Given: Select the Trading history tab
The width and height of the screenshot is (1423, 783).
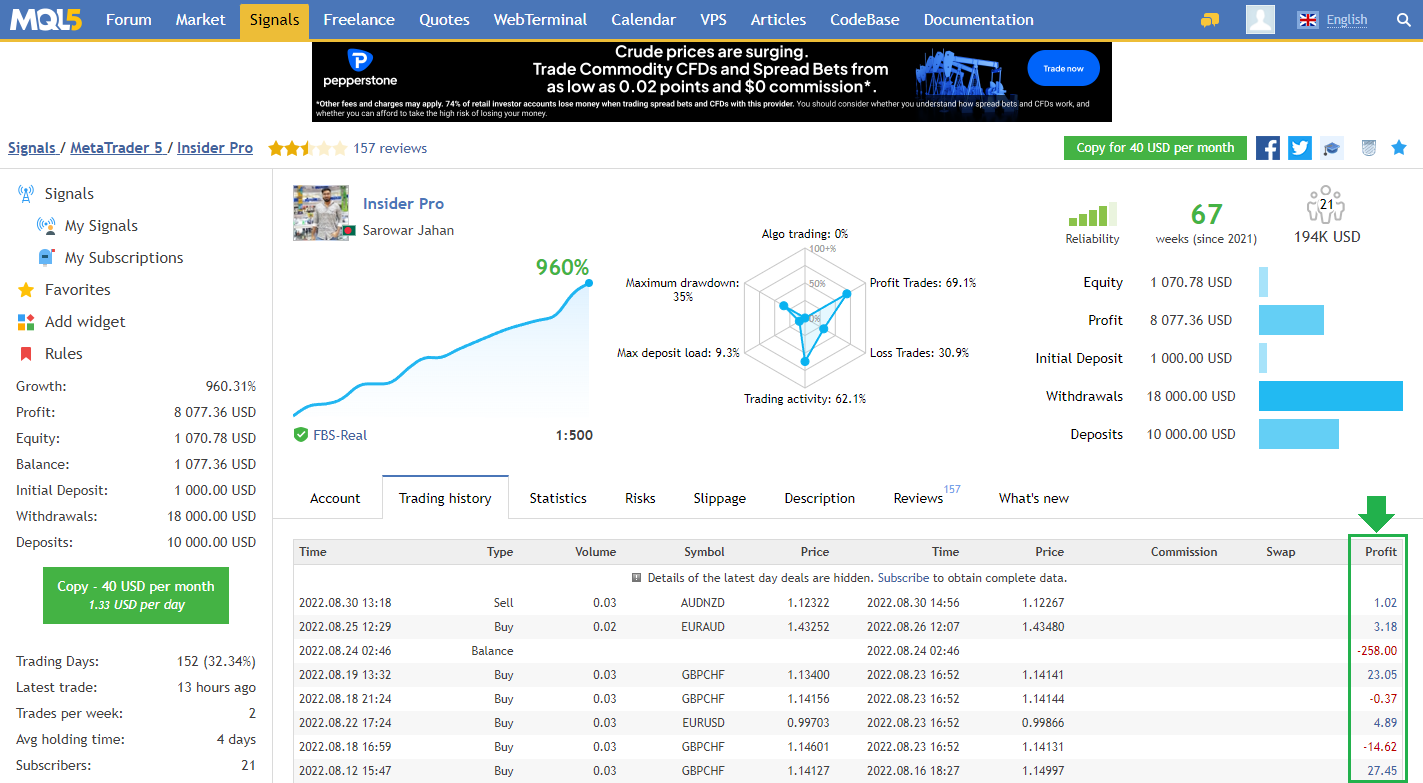Looking at the screenshot, I should 445,498.
